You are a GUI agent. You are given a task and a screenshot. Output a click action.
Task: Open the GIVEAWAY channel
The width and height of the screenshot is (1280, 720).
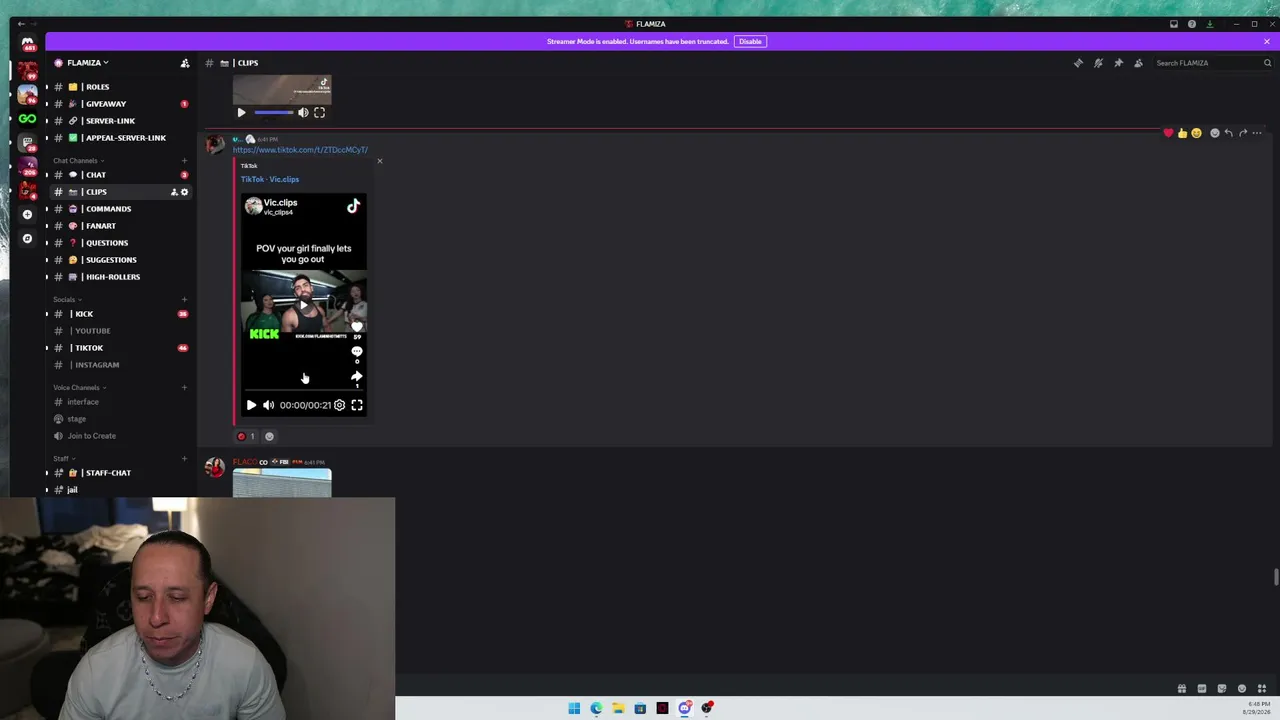click(121, 104)
